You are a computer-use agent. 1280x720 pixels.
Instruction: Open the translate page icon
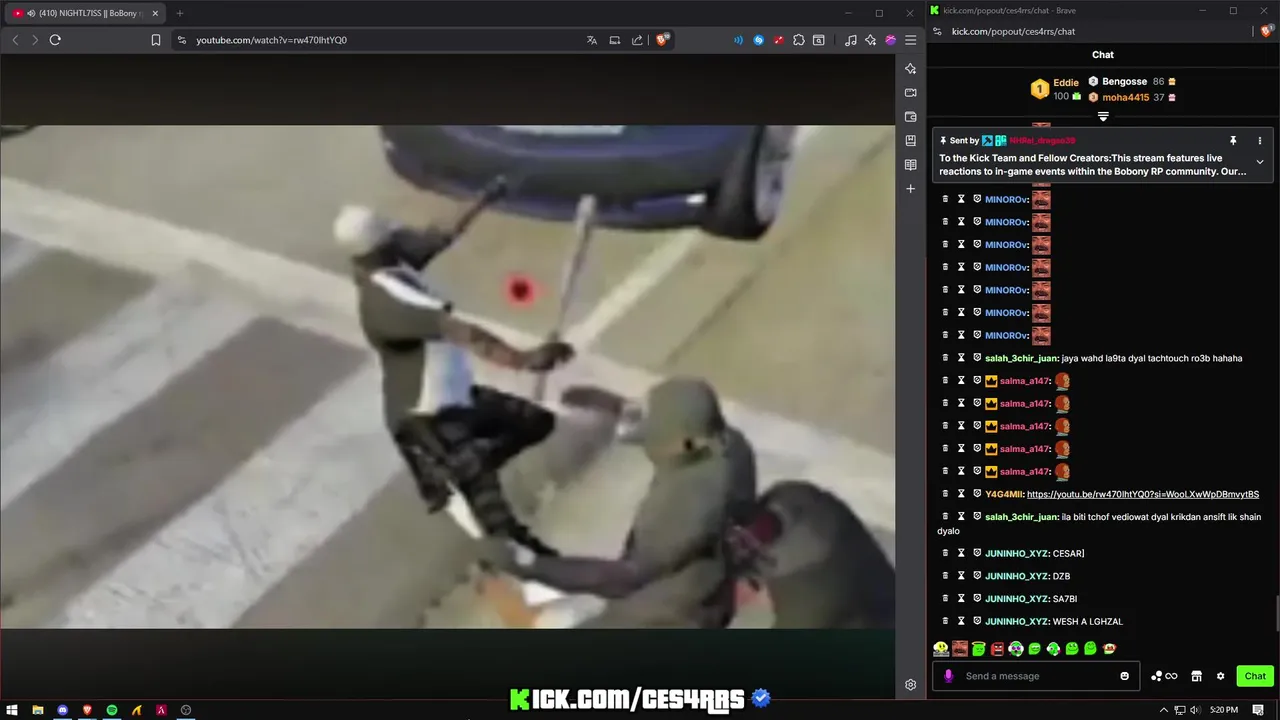click(x=592, y=40)
